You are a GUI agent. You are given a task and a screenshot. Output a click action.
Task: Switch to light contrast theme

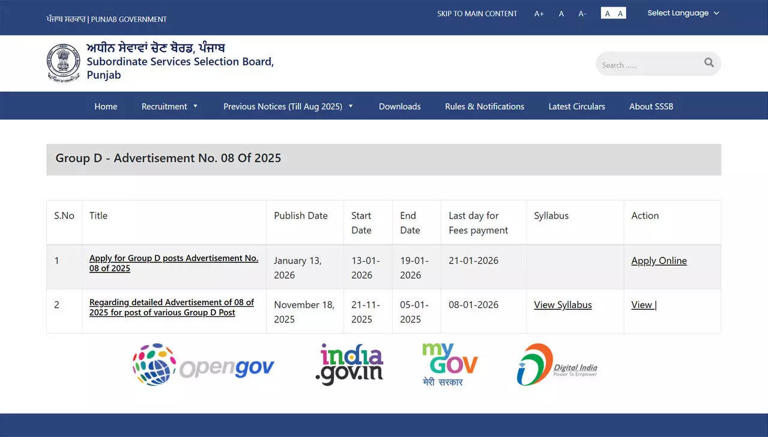coord(620,14)
